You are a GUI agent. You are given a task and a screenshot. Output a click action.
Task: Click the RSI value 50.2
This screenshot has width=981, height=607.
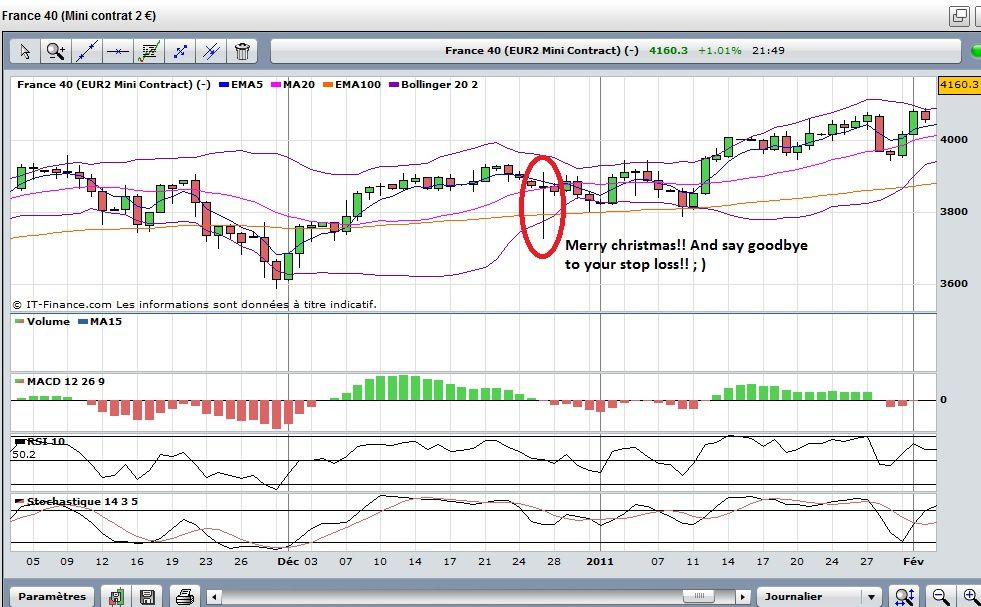[x=24, y=455]
